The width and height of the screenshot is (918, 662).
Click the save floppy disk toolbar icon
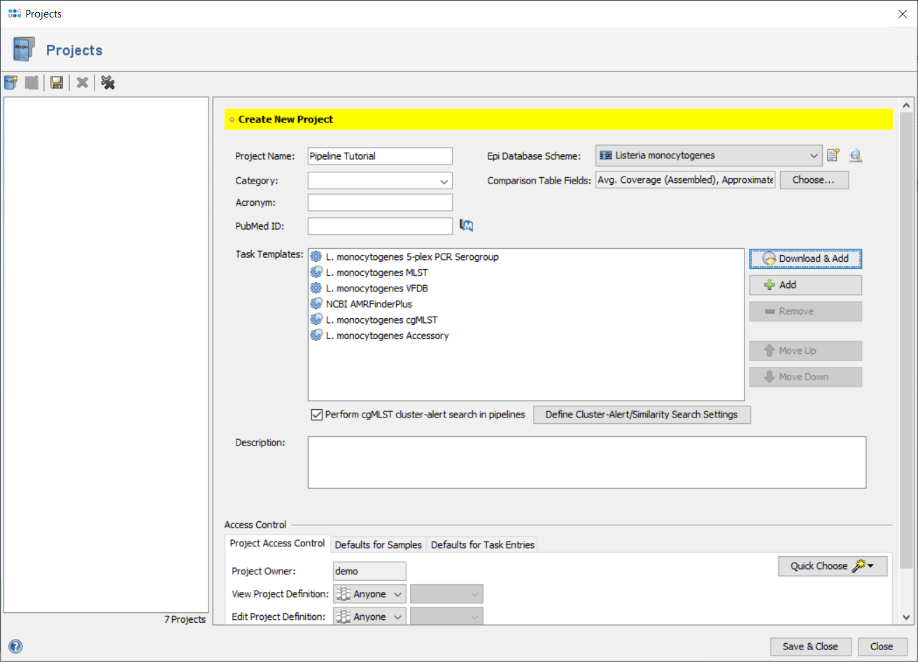coord(57,83)
